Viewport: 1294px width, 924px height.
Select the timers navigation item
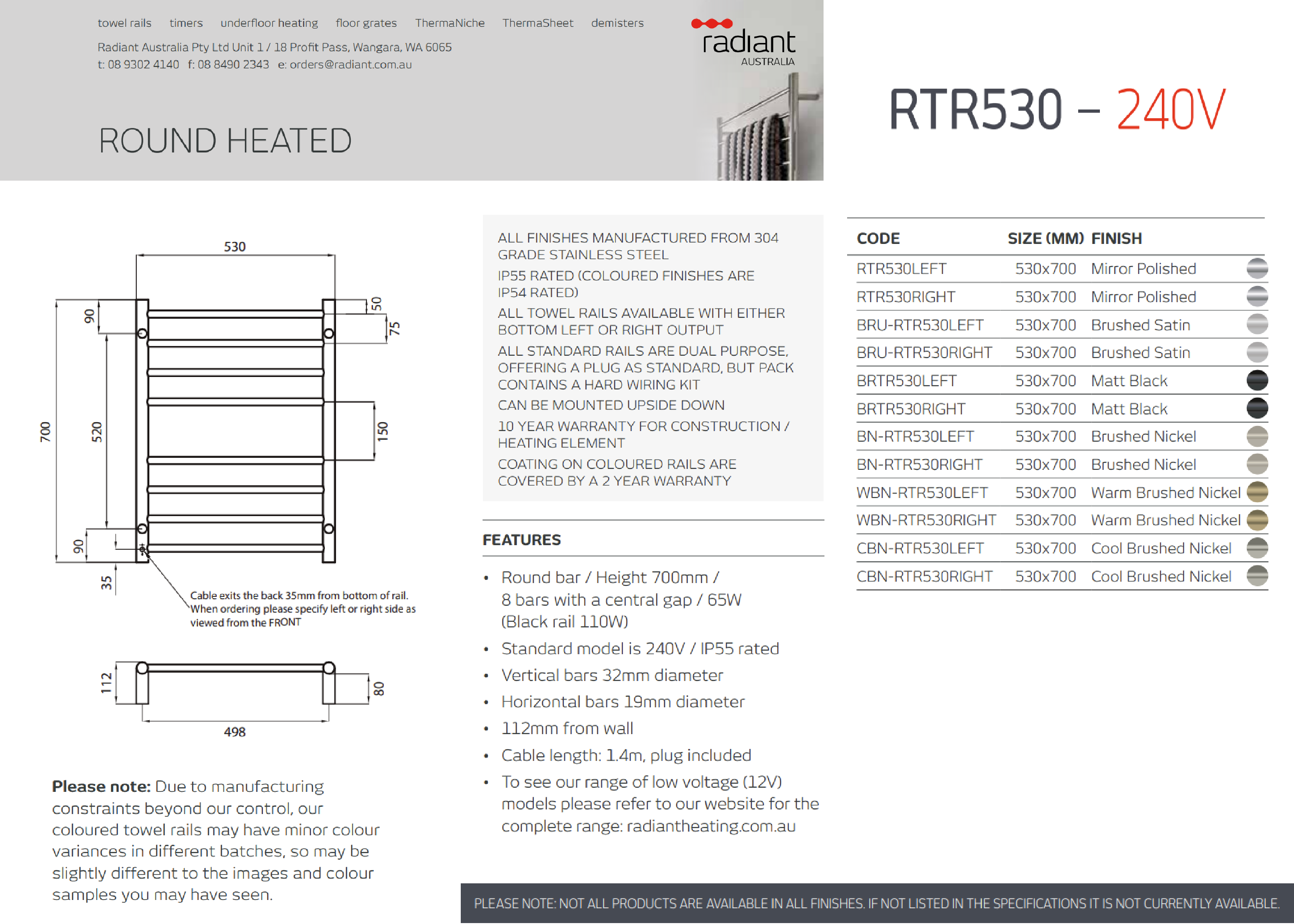coord(185,23)
